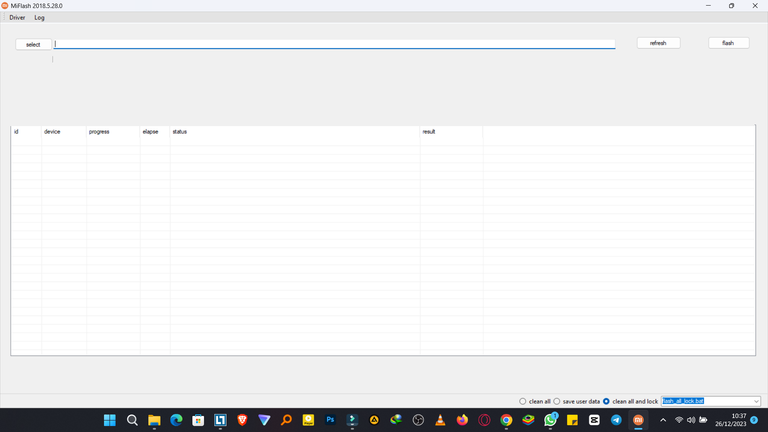Open CapCut from taskbar
This screenshot has width=768, height=432.
click(594, 420)
